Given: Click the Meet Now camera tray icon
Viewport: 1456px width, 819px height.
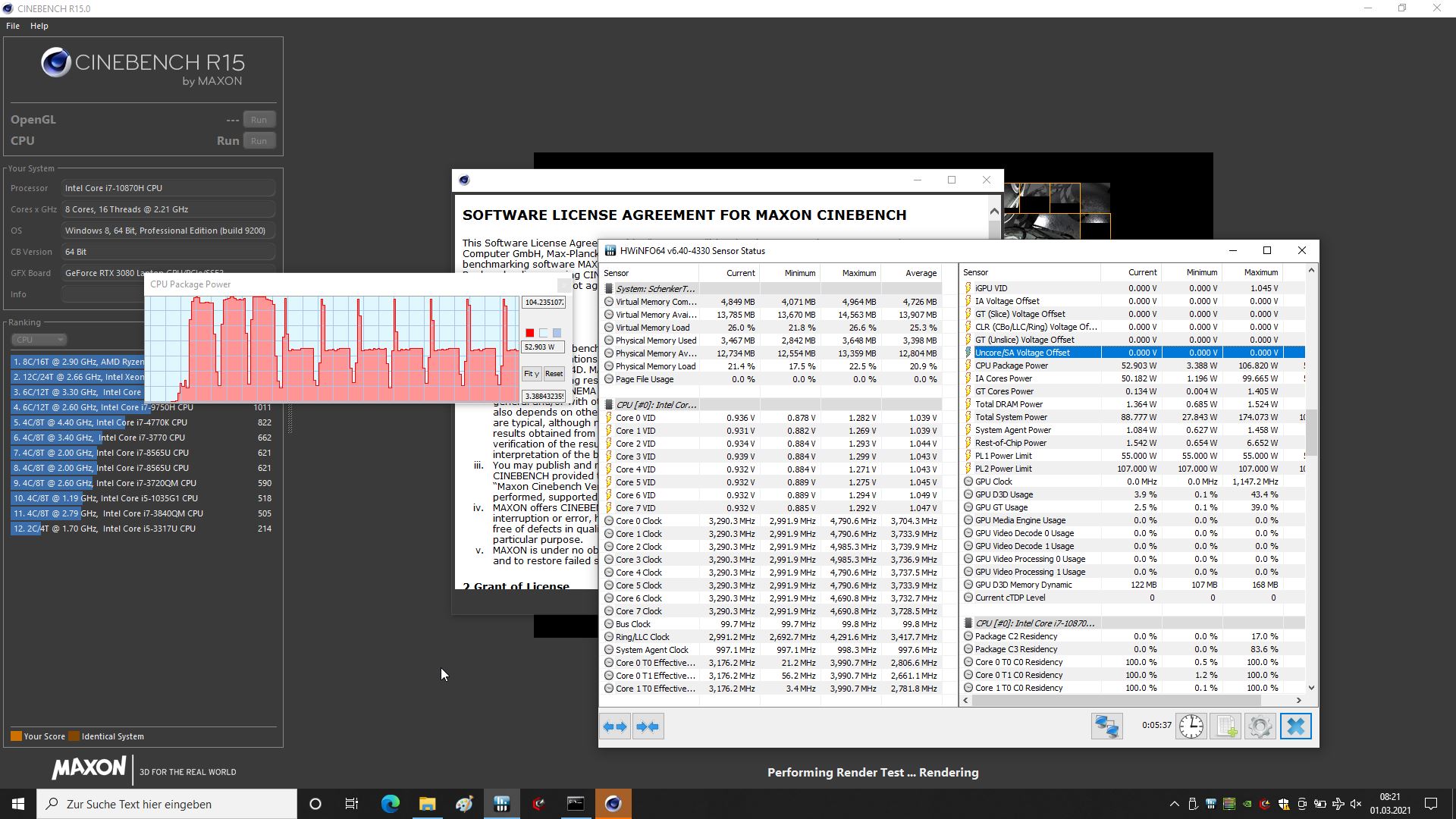Looking at the screenshot, I should (x=1302, y=804).
